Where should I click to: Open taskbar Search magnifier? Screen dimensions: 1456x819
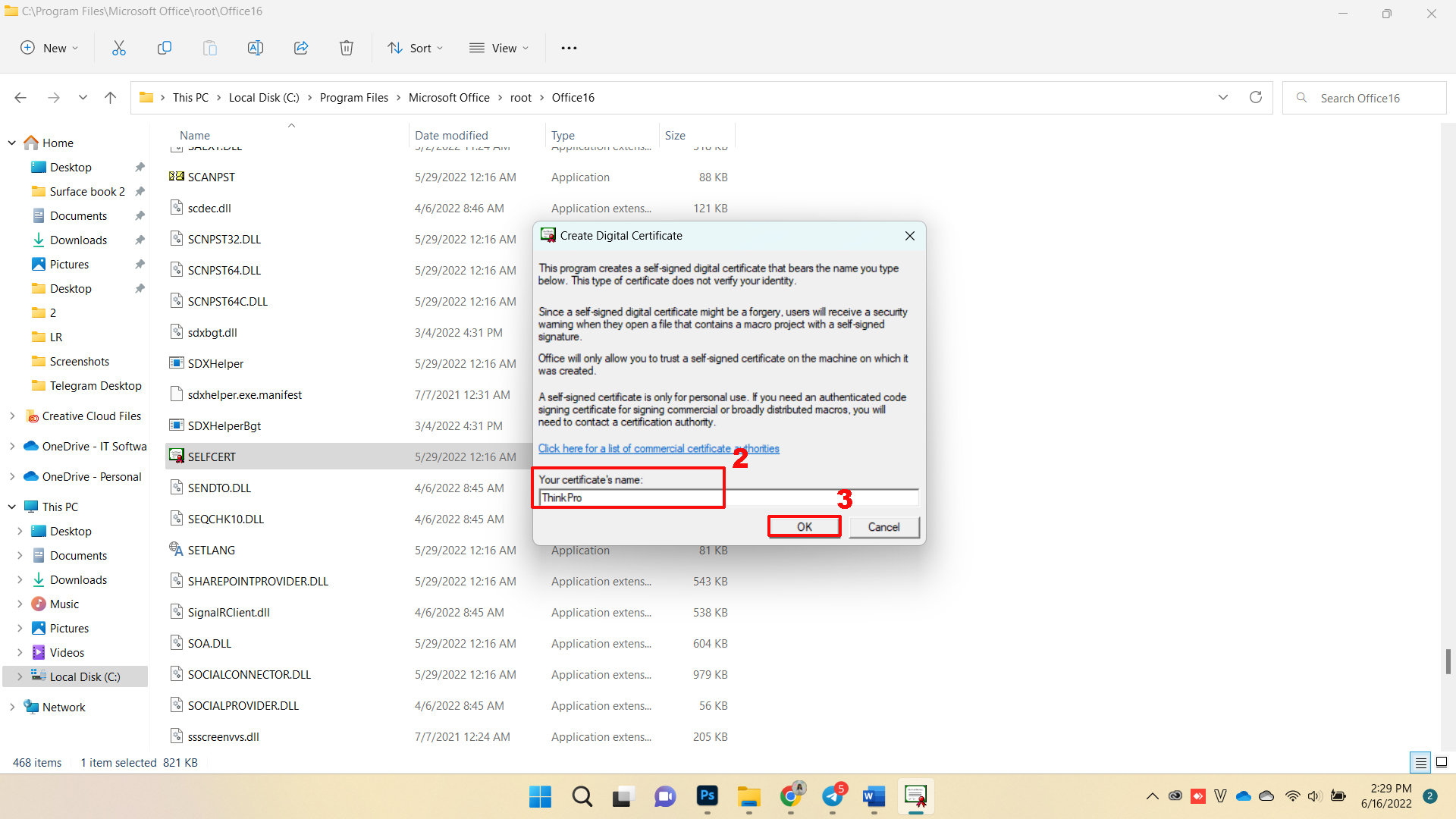pyautogui.click(x=582, y=796)
